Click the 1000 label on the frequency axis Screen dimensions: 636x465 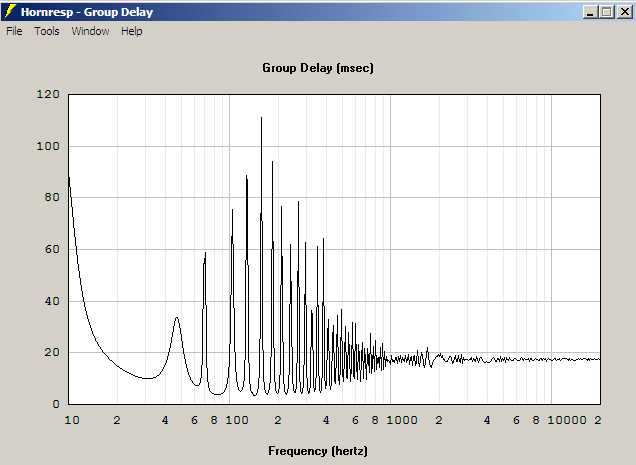tap(402, 420)
